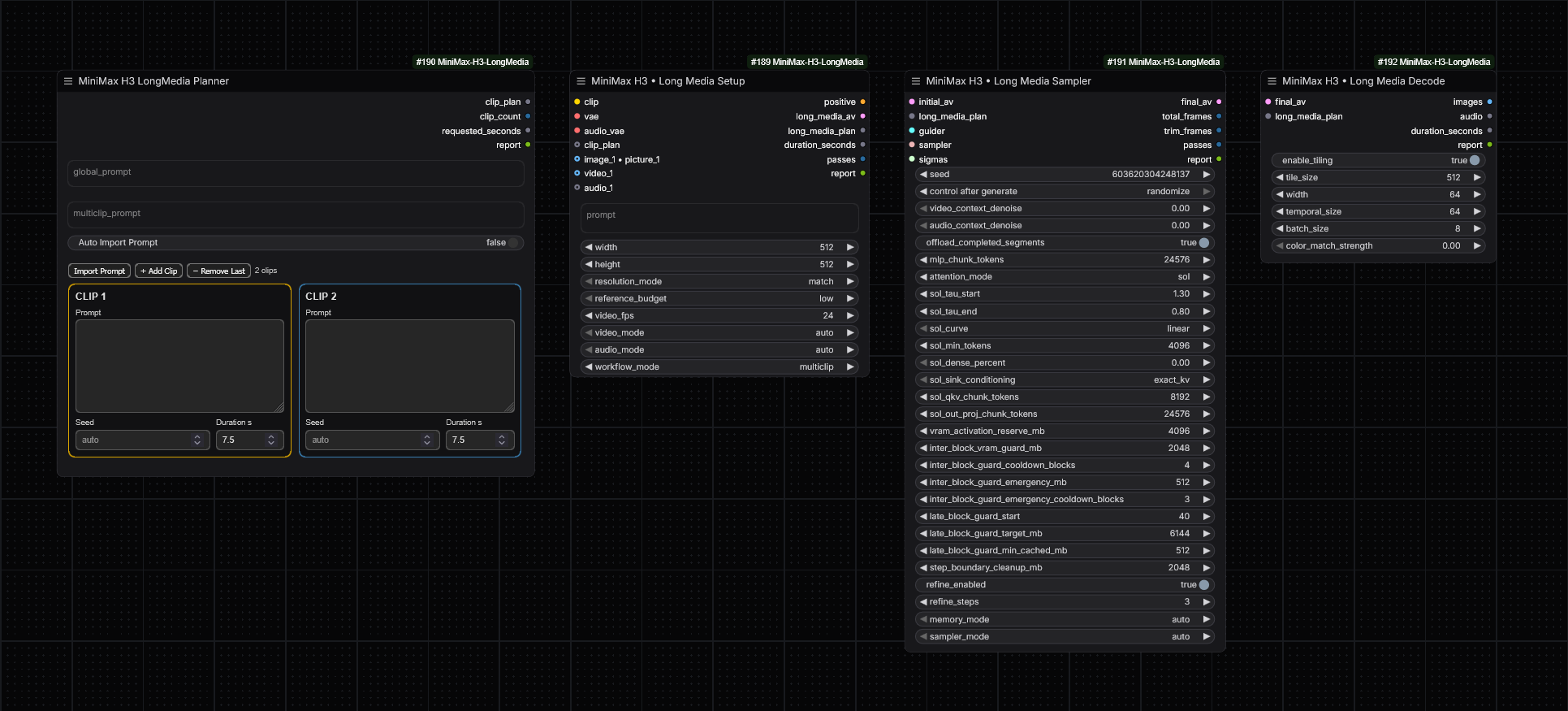Open the Long Media Setup node menu icon
This screenshot has height=711, width=1568.
(581, 81)
